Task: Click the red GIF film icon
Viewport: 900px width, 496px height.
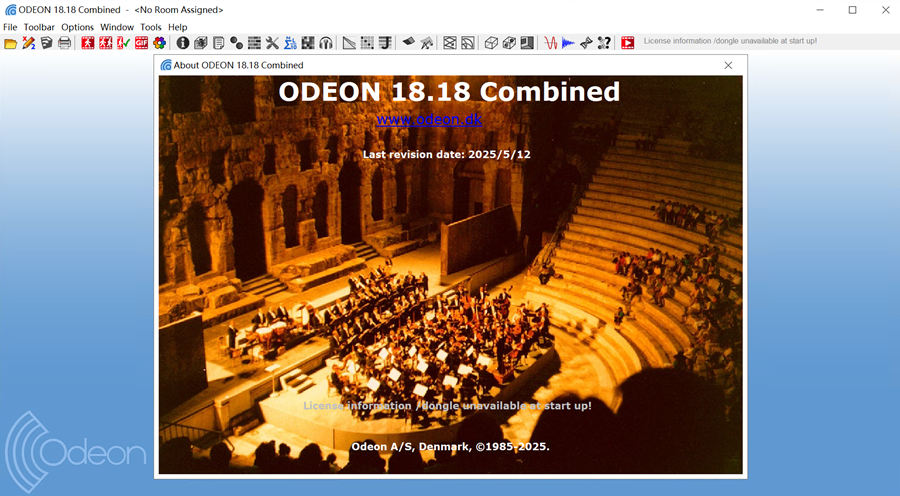Action: 141,42
